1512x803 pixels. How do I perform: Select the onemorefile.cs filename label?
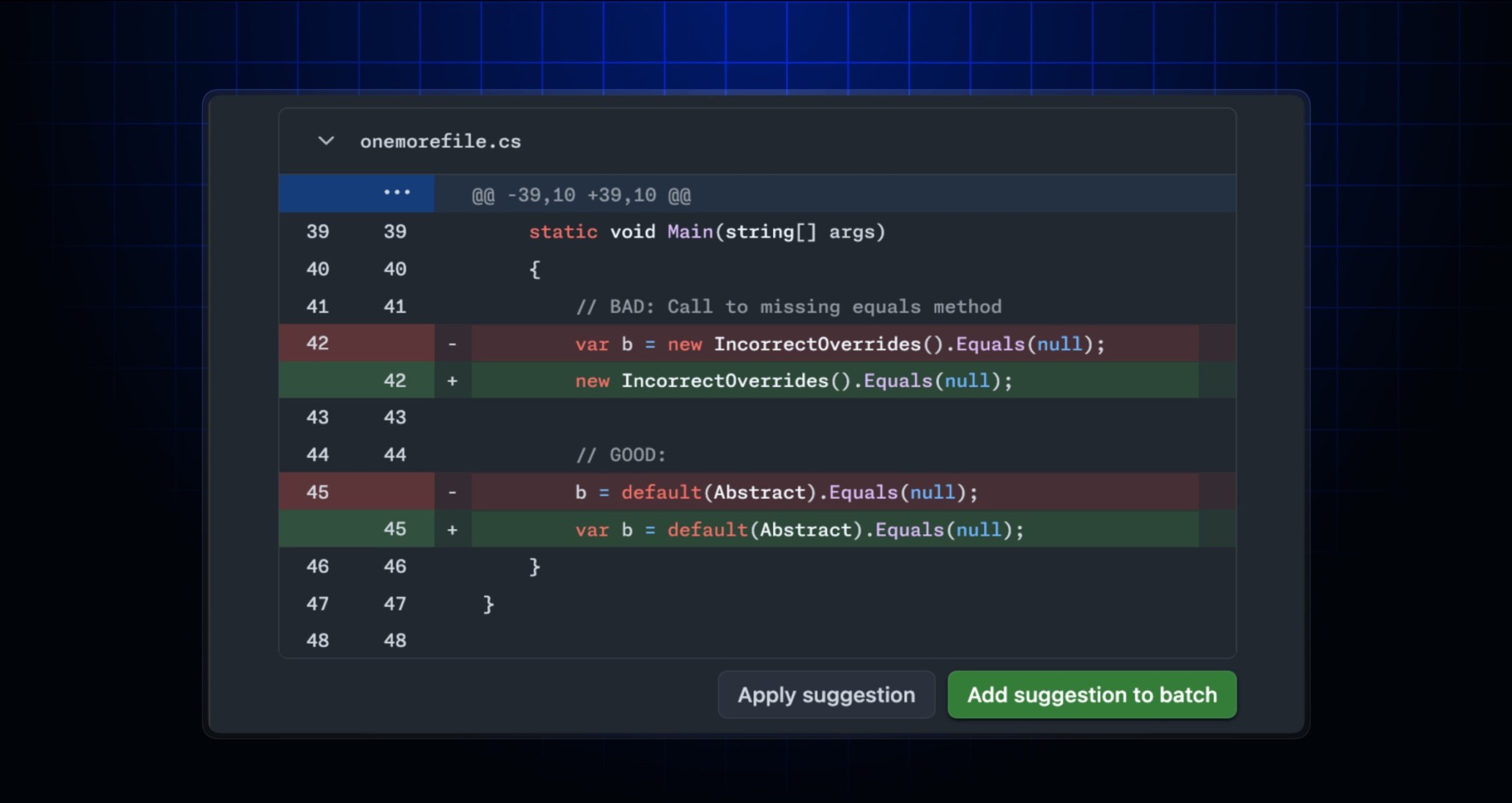(x=442, y=141)
